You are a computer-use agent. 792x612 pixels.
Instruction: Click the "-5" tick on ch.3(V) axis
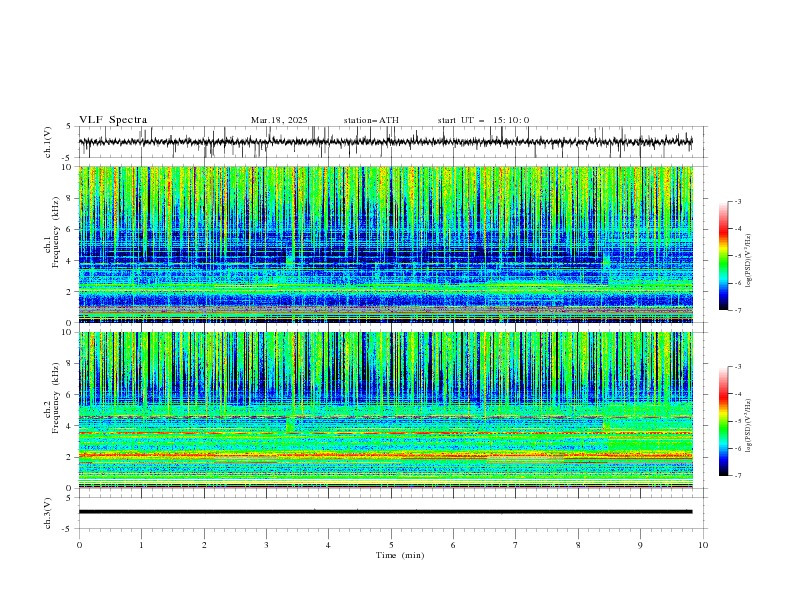(x=68, y=529)
